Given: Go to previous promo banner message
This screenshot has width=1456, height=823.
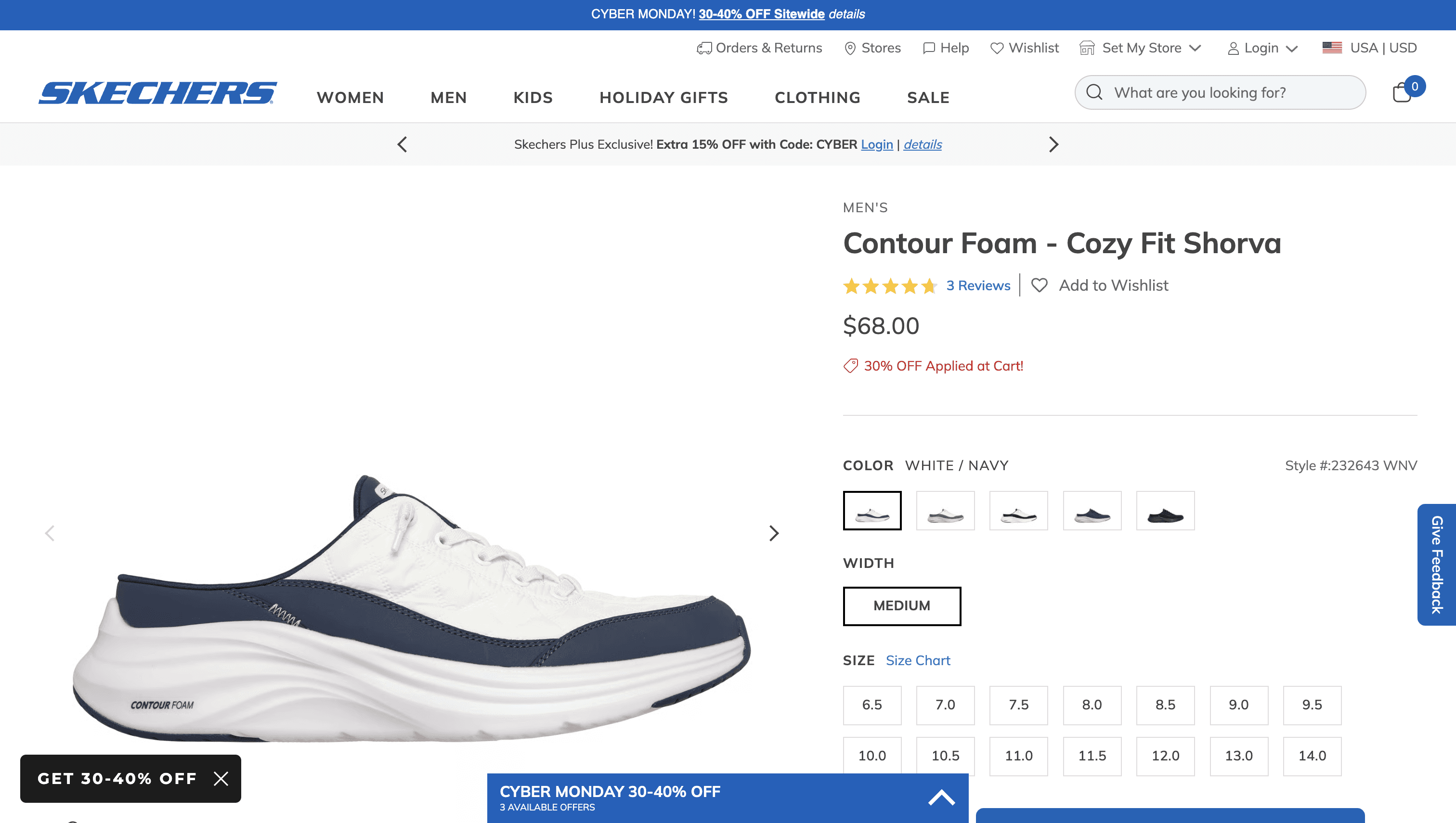Looking at the screenshot, I should coord(402,145).
